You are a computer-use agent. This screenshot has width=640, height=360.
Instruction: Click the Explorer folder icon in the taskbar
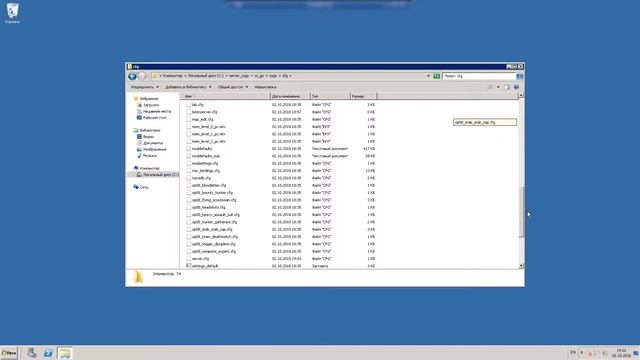pyautogui.click(x=64, y=353)
